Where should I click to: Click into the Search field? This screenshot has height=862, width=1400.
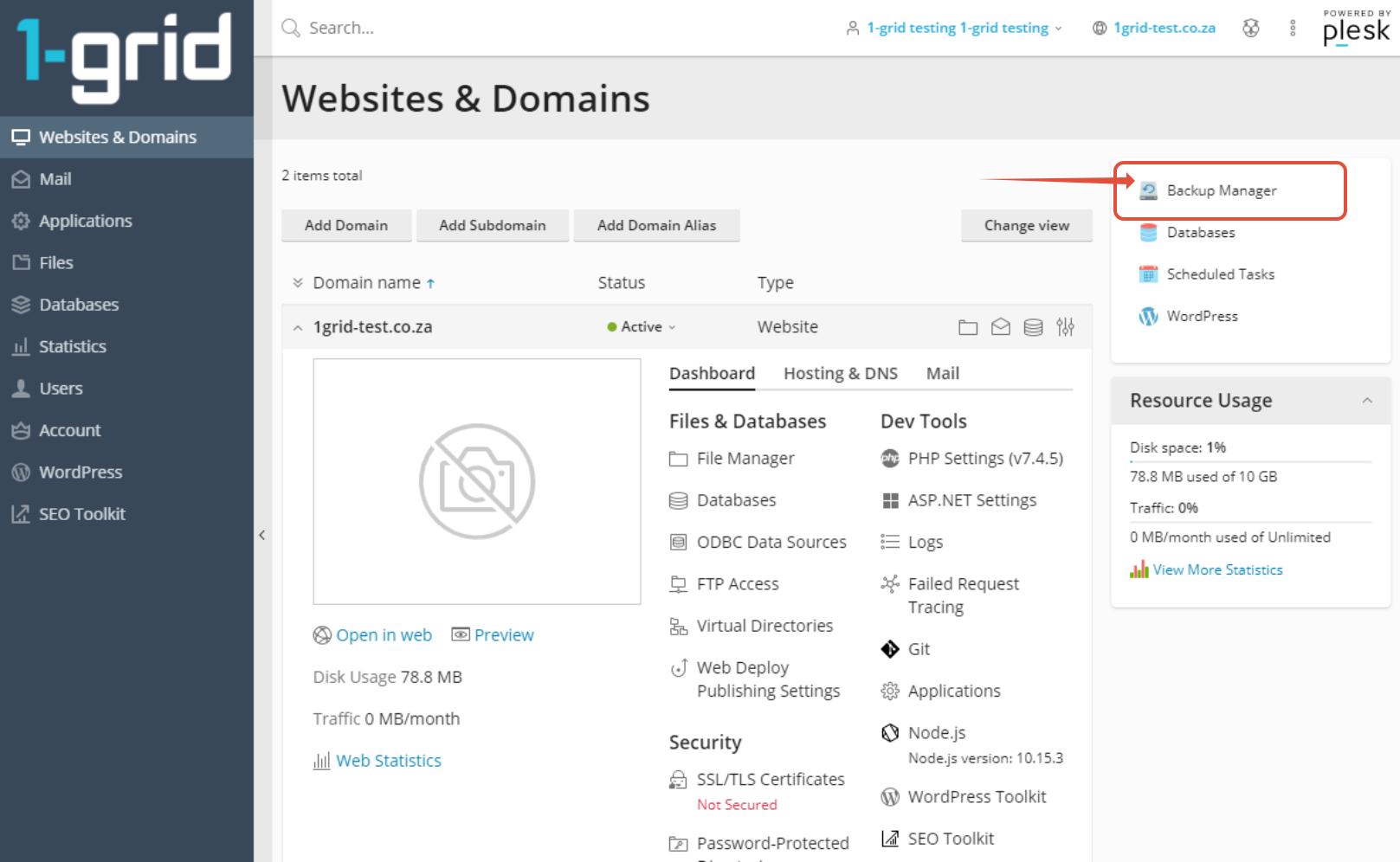tap(554, 28)
